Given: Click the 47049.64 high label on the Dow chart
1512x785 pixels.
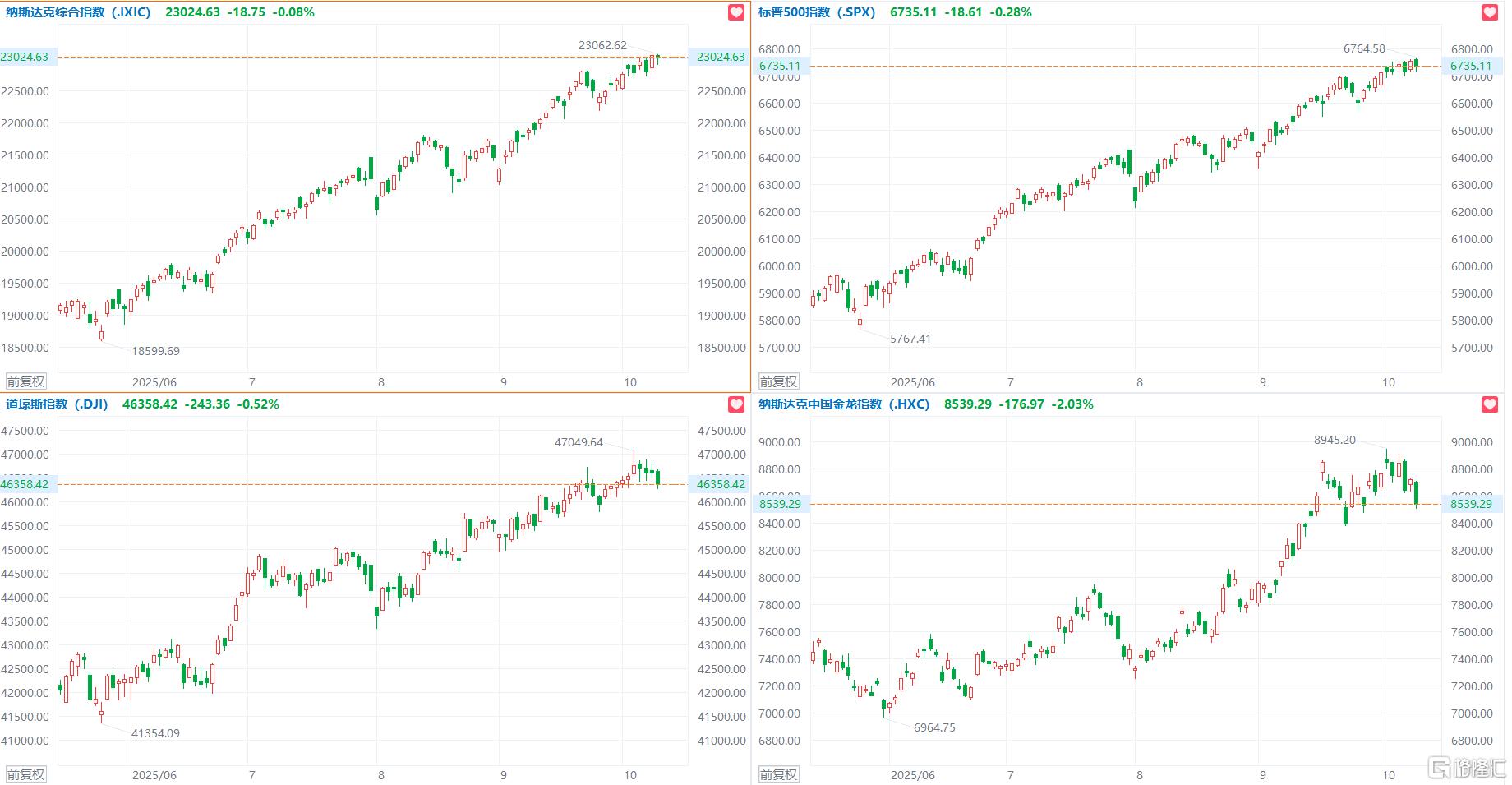Looking at the screenshot, I should point(579,442).
